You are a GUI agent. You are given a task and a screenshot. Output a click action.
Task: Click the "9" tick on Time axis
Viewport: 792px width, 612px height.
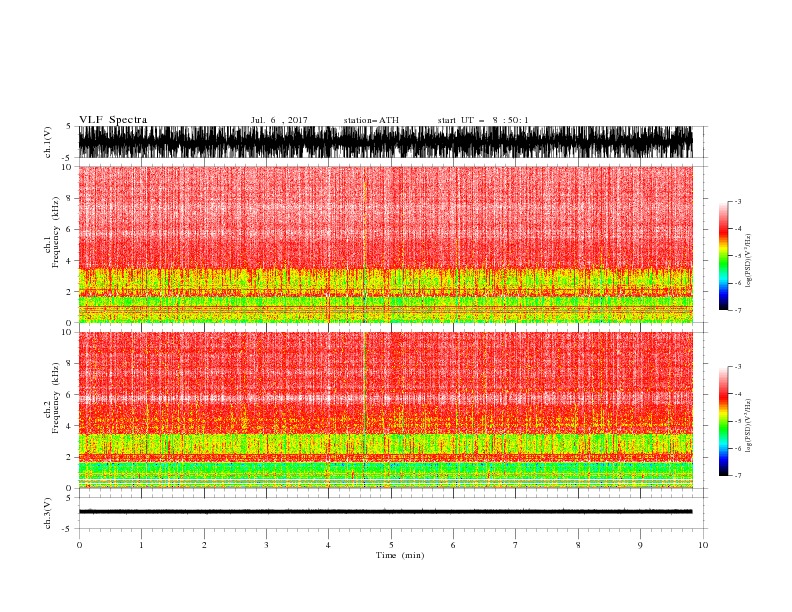point(640,545)
